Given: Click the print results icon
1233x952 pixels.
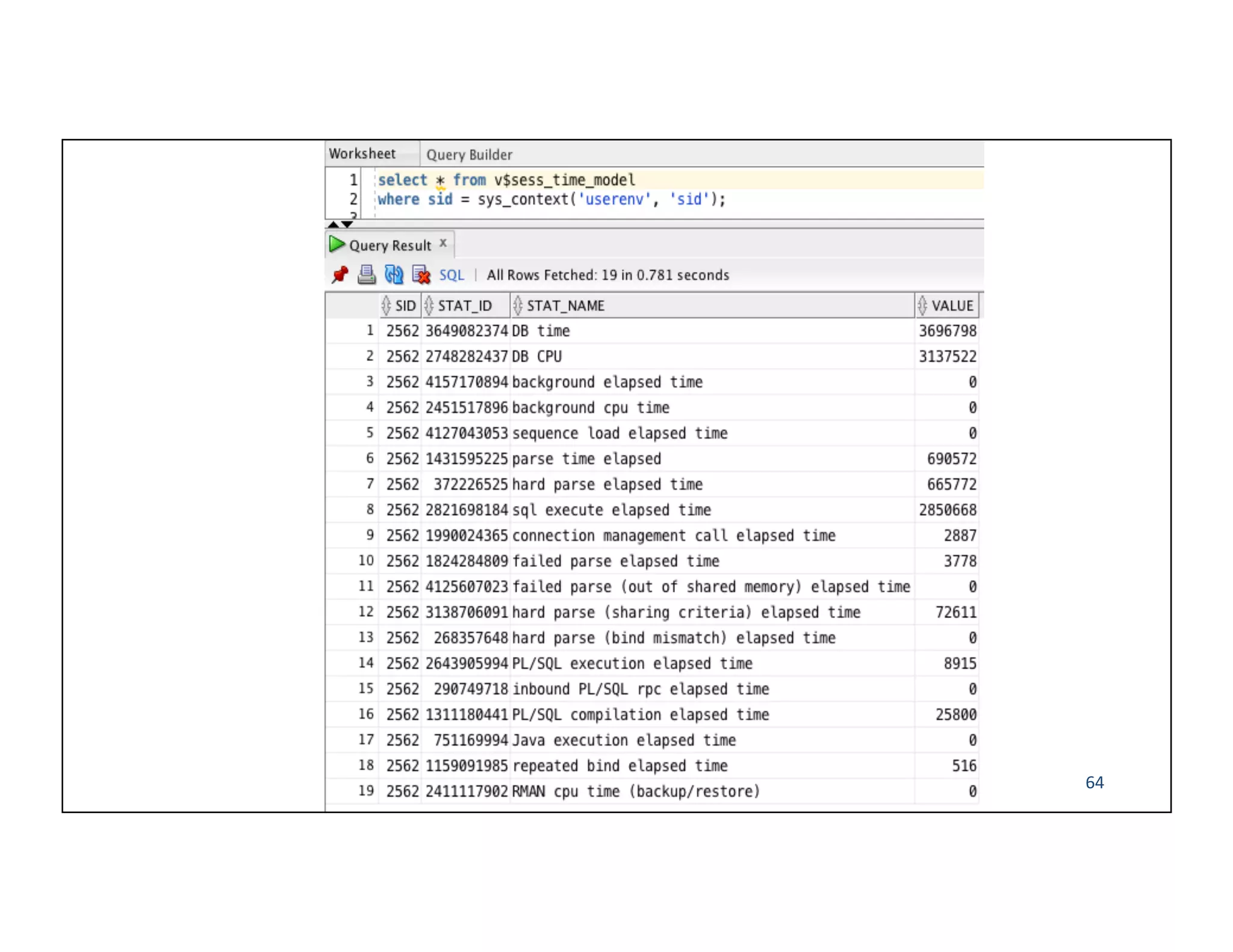Looking at the screenshot, I should click(x=366, y=275).
